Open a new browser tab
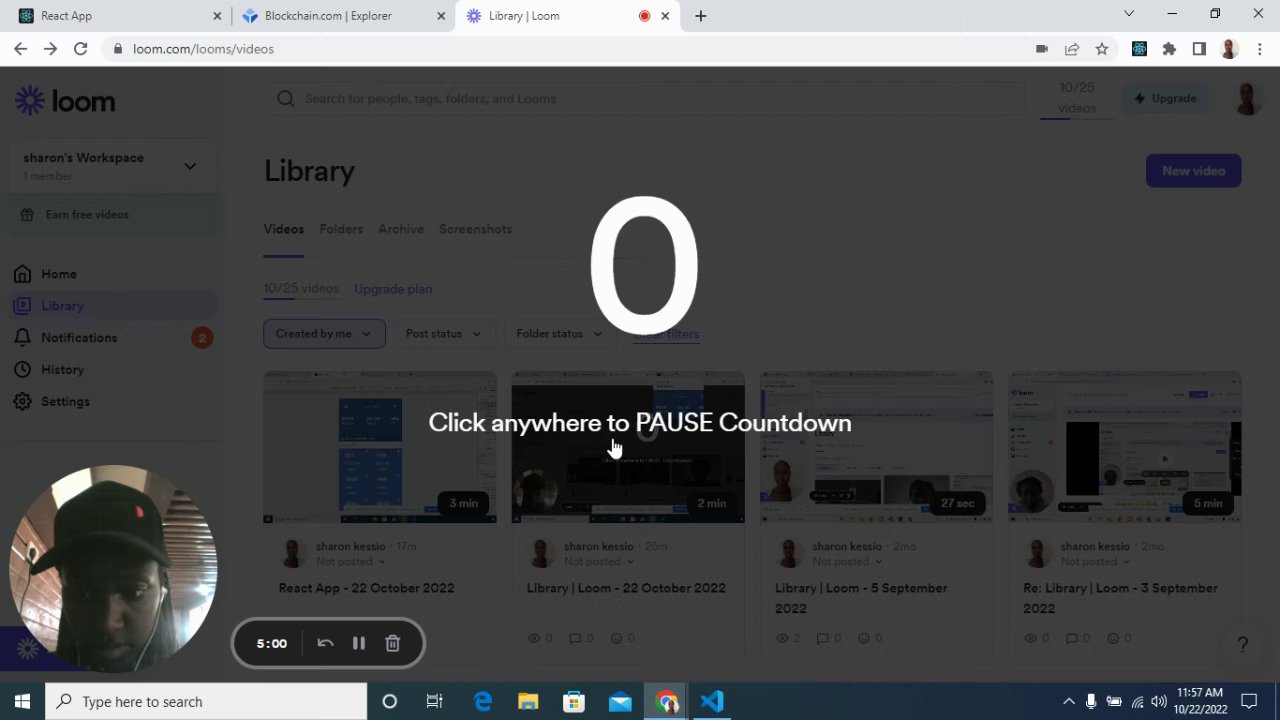Image resolution: width=1280 pixels, height=720 pixels. coord(701,16)
